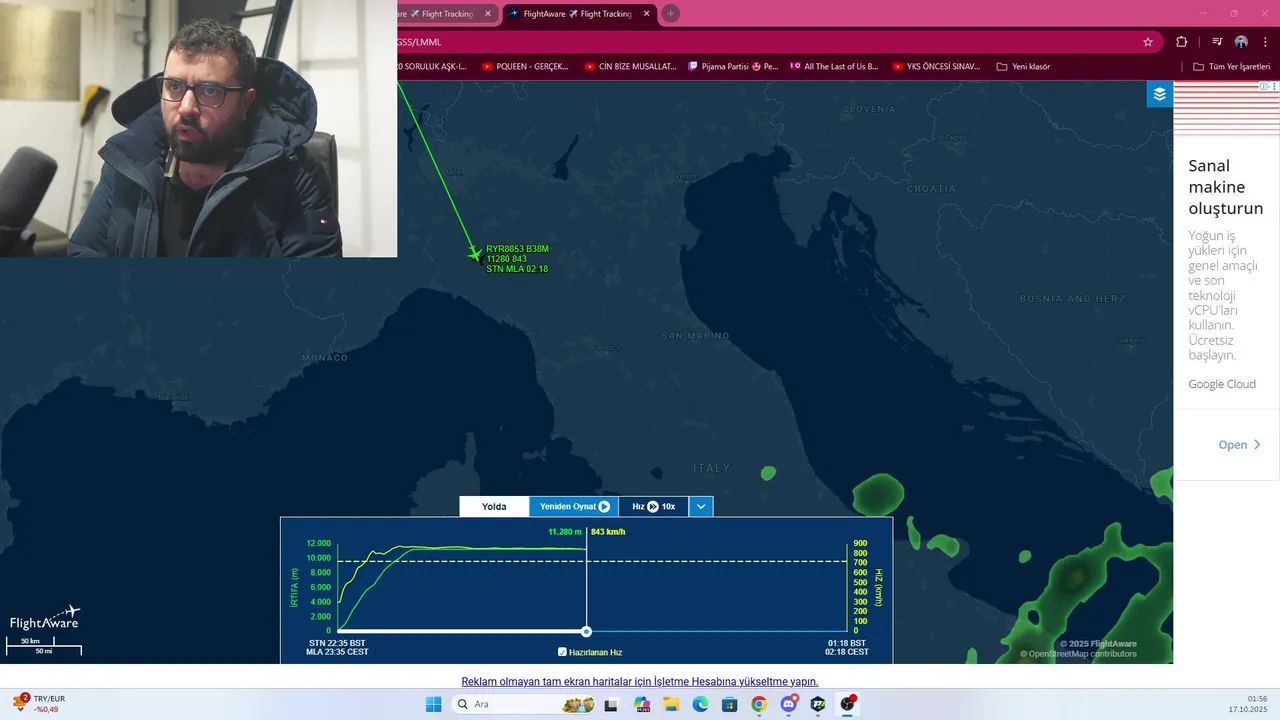Click the STN 22:35 BST departure time
This screenshot has height=720, width=1280.
tap(337, 643)
